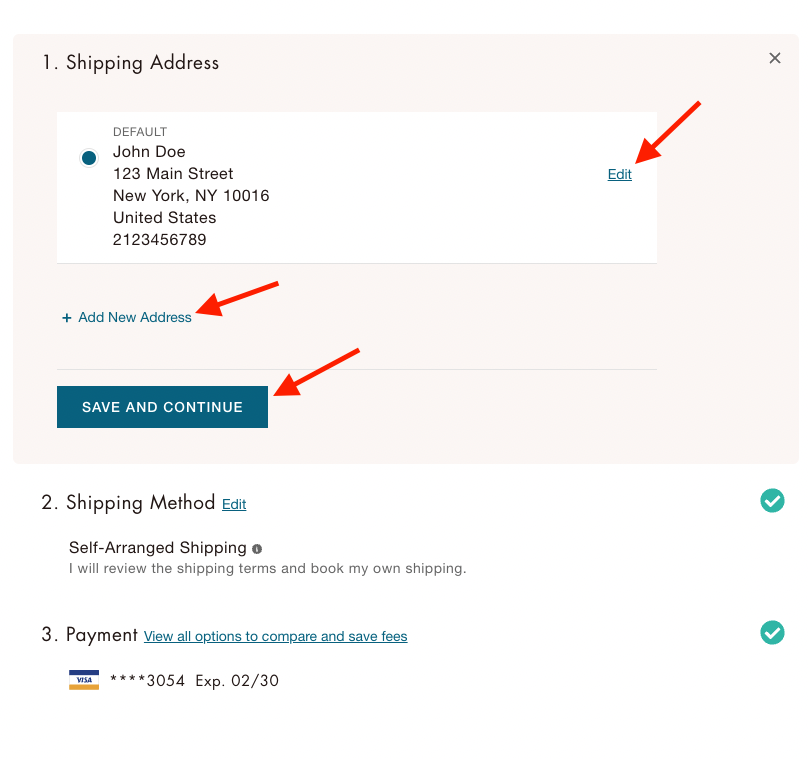
Task: Click the Shipping Method section heading
Action: tap(129, 502)
